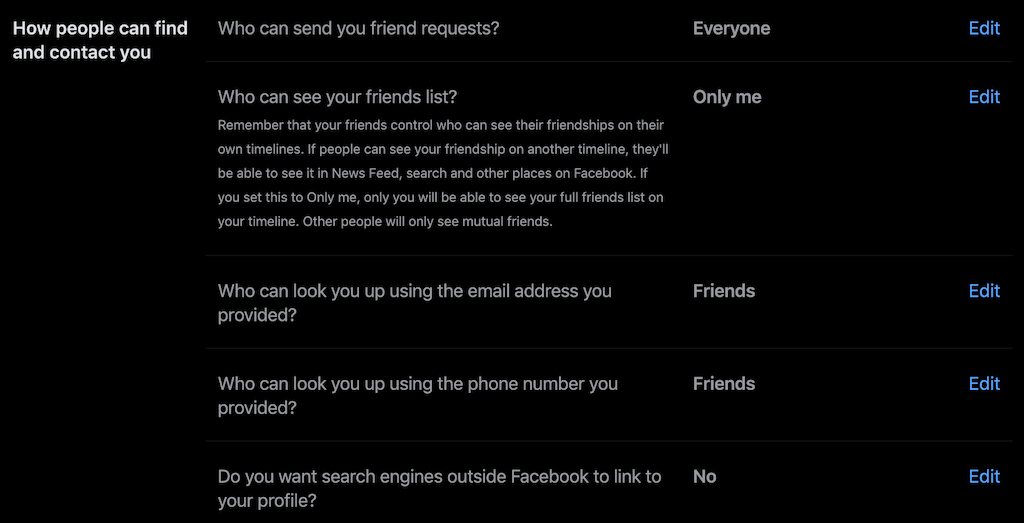Viewport: 1024px width, 523px height.
Task: Edit who can send you friend requests
Action: 984,28
